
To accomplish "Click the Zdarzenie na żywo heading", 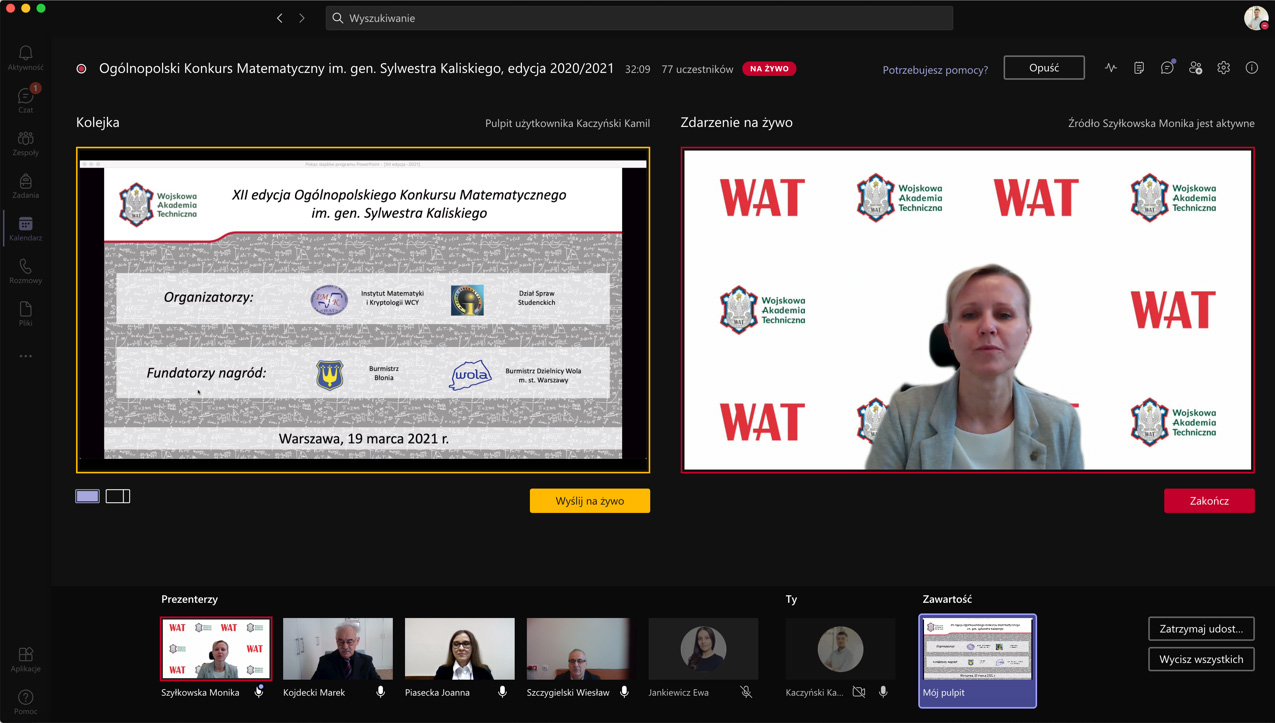I will [736, 122].
